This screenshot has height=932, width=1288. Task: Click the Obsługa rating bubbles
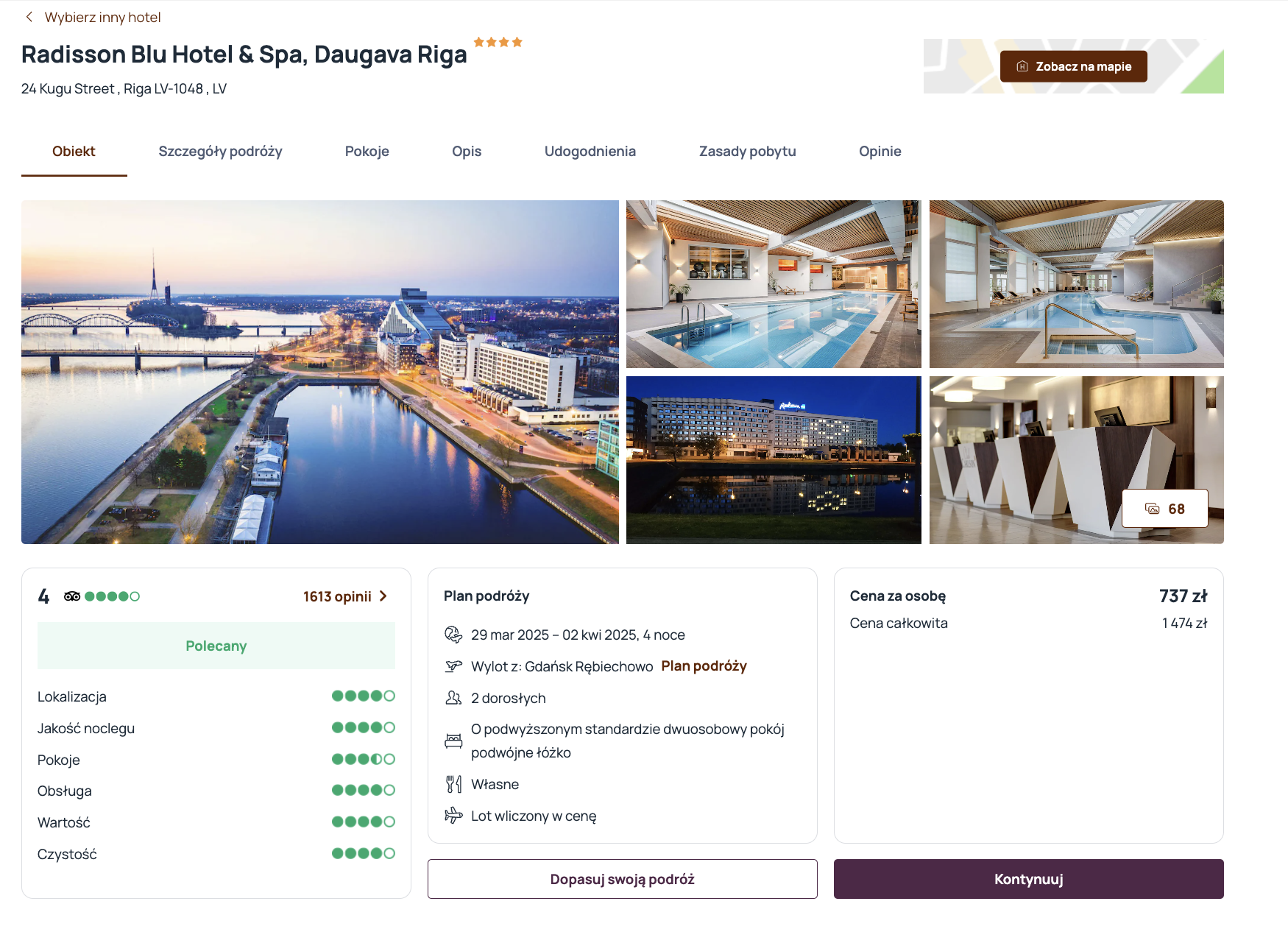tap(364, 790)
